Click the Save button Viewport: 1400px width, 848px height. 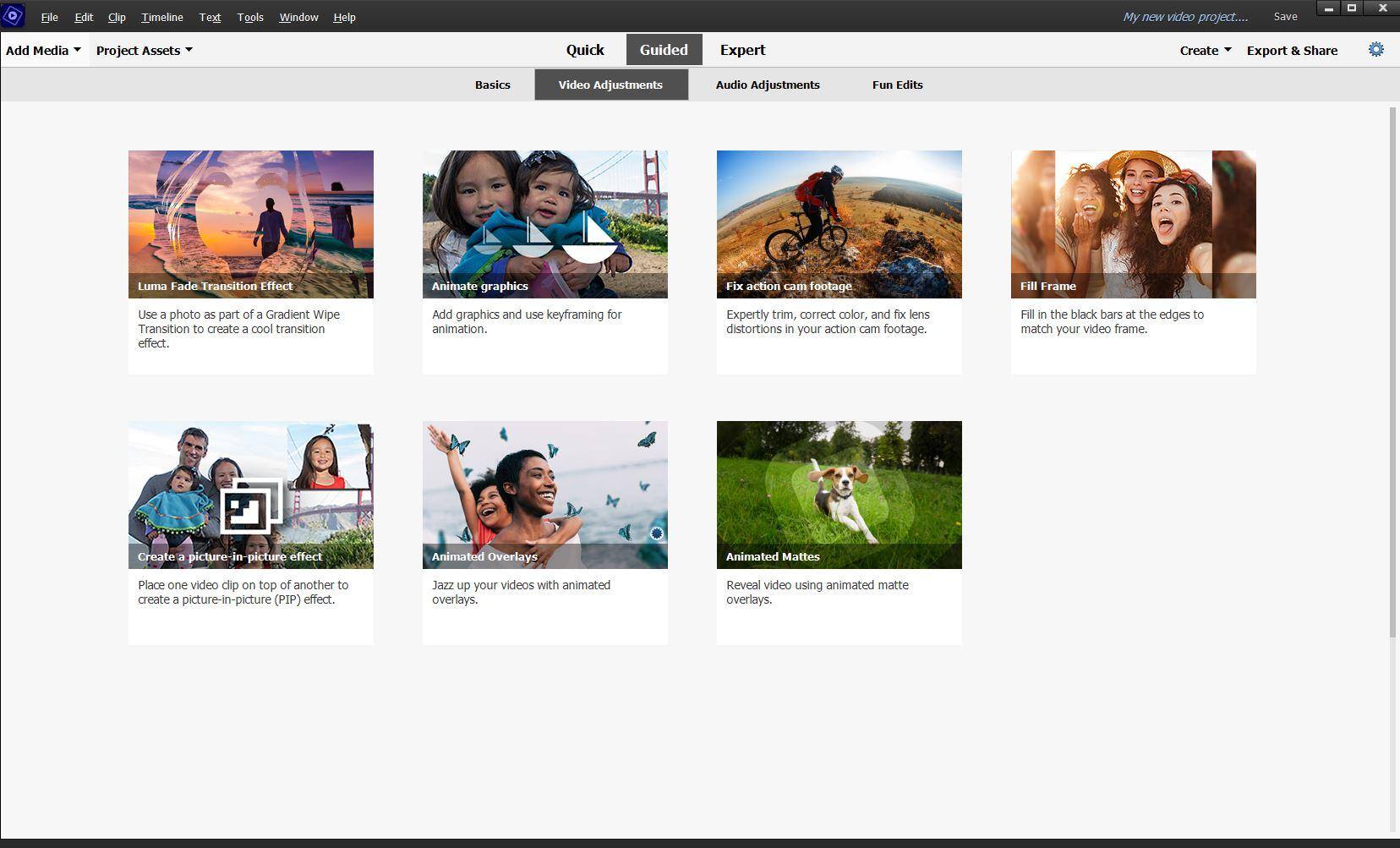tap(1285, 17)
